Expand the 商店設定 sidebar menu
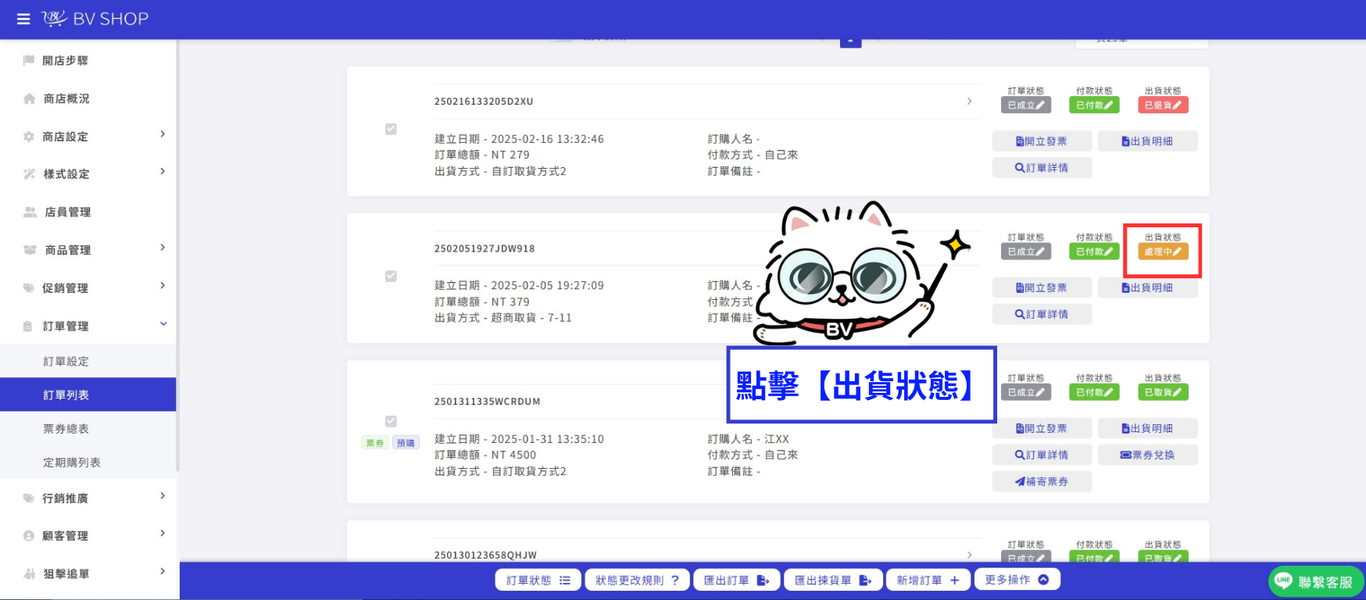The width and height of the screenshot is (1366, 600). 162,135
